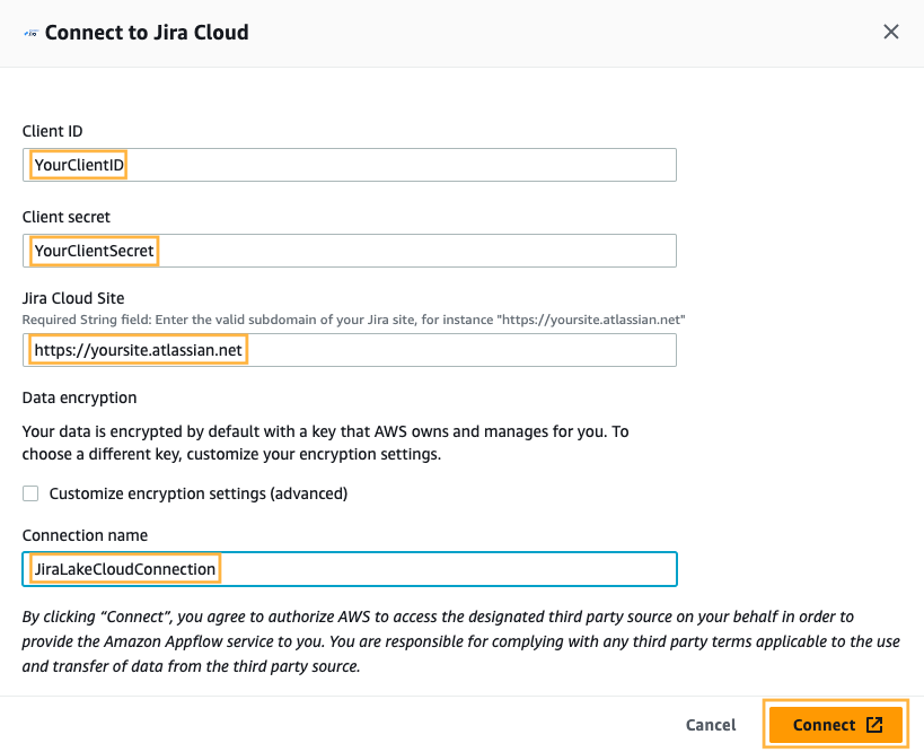Click the "Jira Cloud Site" field label
Image resolution: width=924 pixels, height=752 pixels.
73,299
